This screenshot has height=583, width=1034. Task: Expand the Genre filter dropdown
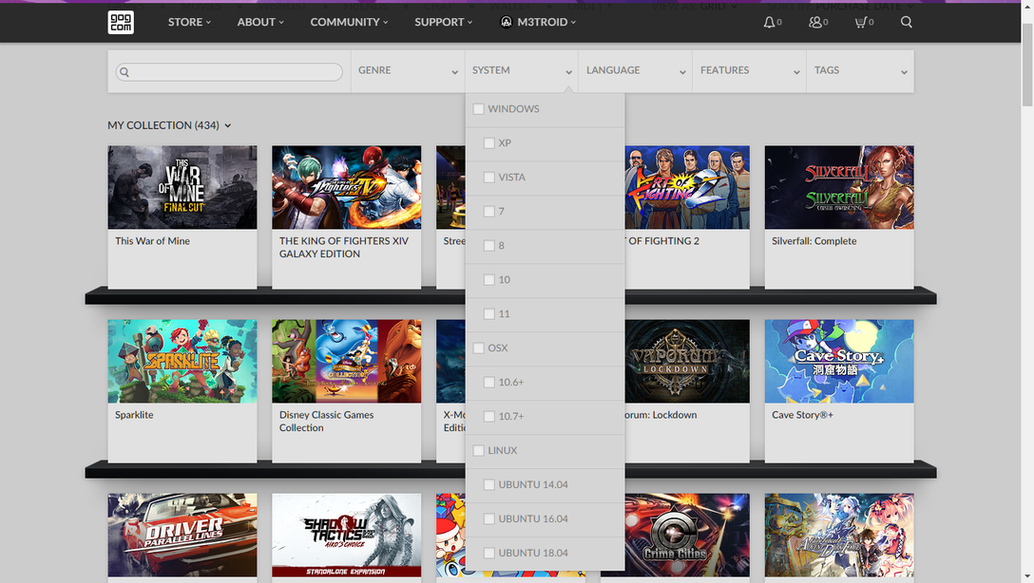tap(408, 71)
